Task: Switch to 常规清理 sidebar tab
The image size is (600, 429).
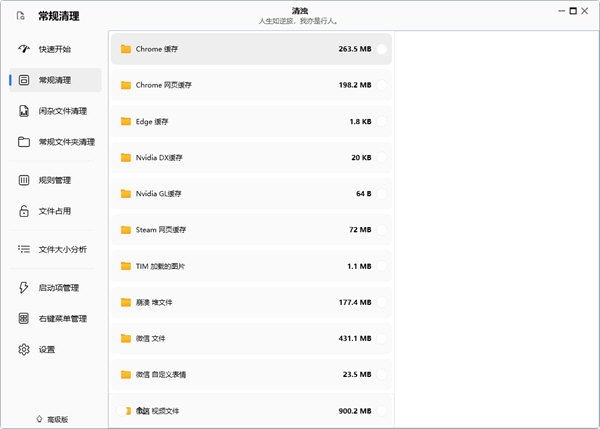Action: (x=54, y=80)
